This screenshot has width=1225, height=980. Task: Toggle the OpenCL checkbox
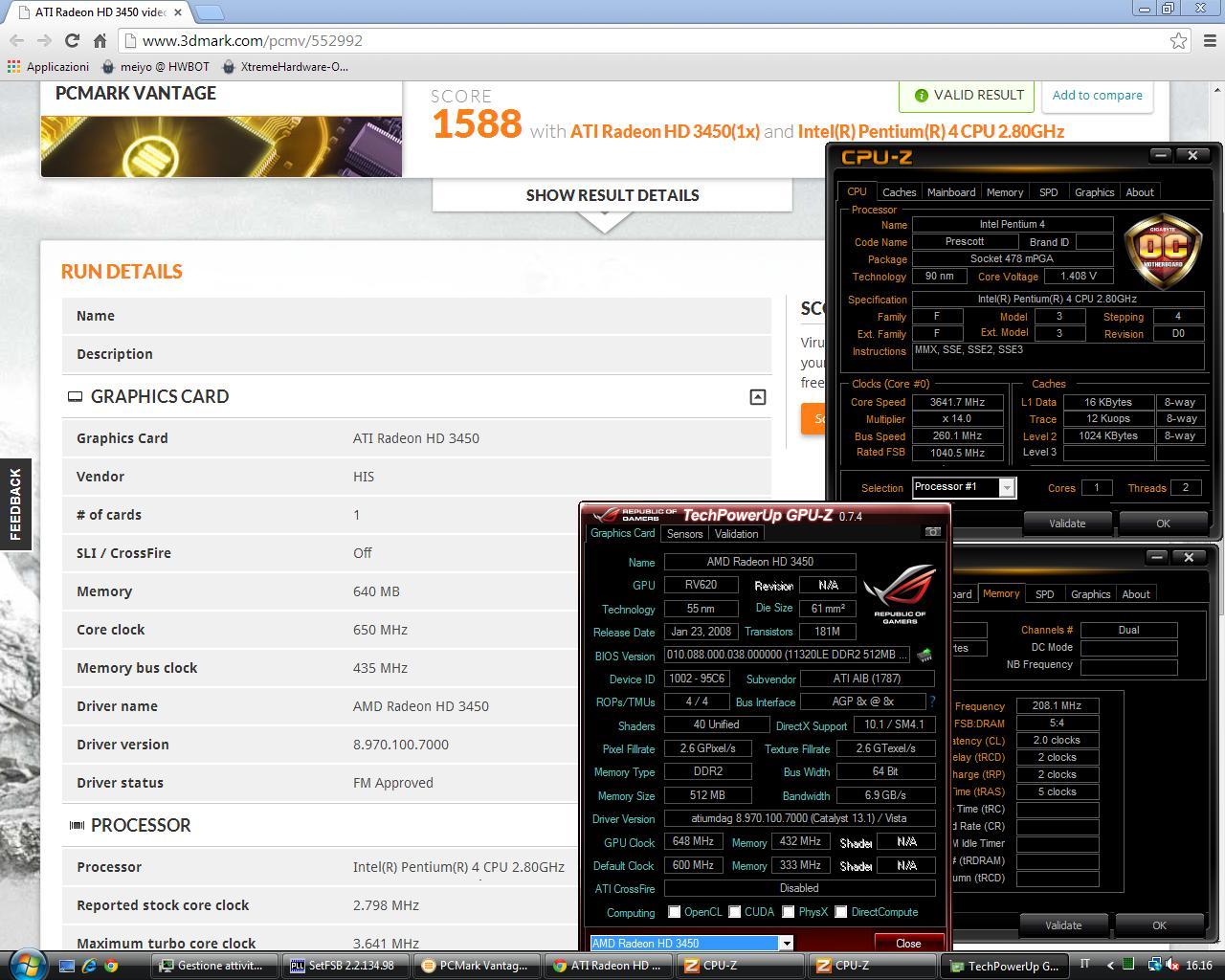pyautogui.click(x=674, y=912)
